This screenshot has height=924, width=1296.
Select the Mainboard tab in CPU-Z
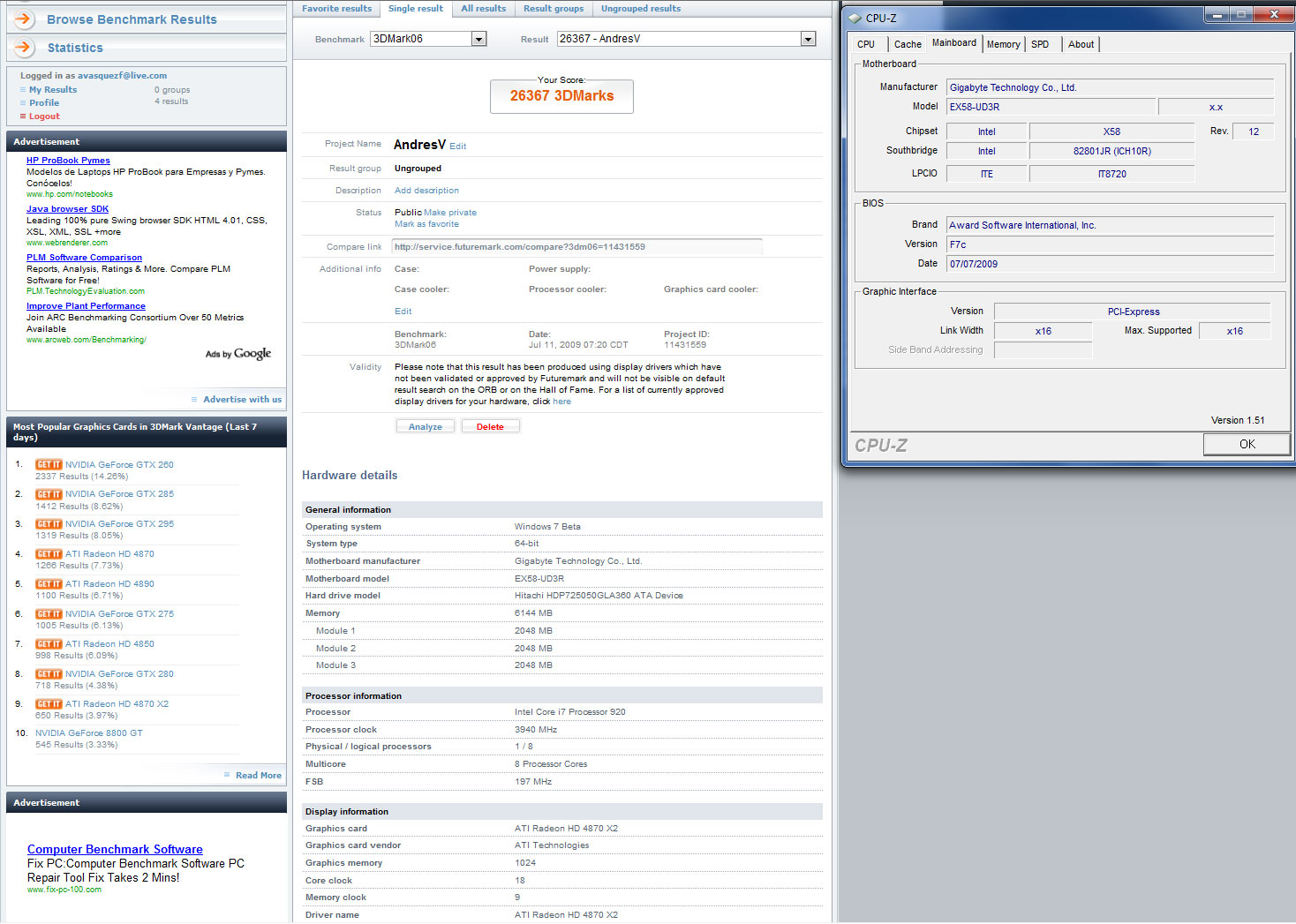[x=954, y=42]
